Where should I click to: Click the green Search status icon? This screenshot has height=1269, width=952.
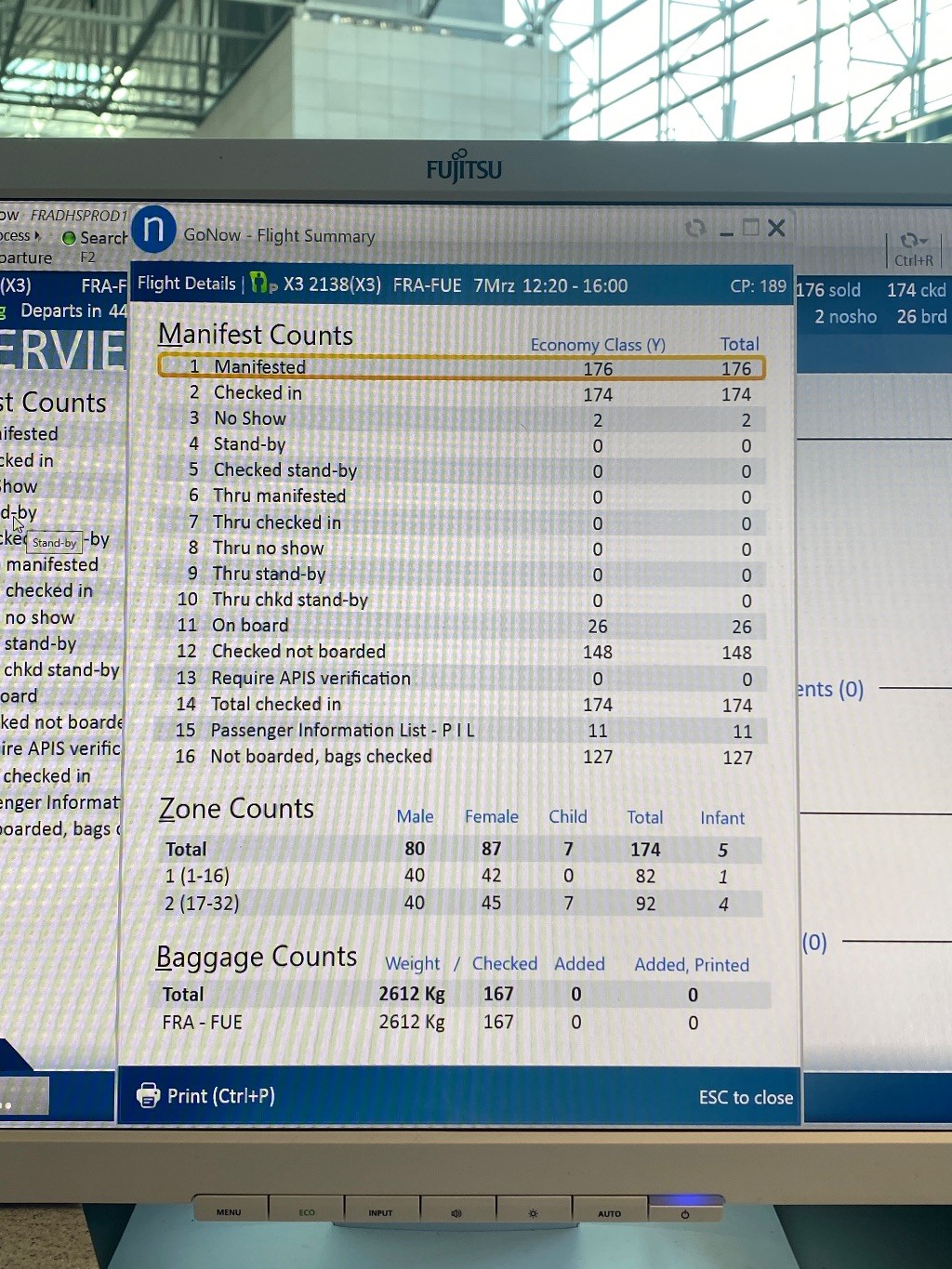(x=69, y=238)
